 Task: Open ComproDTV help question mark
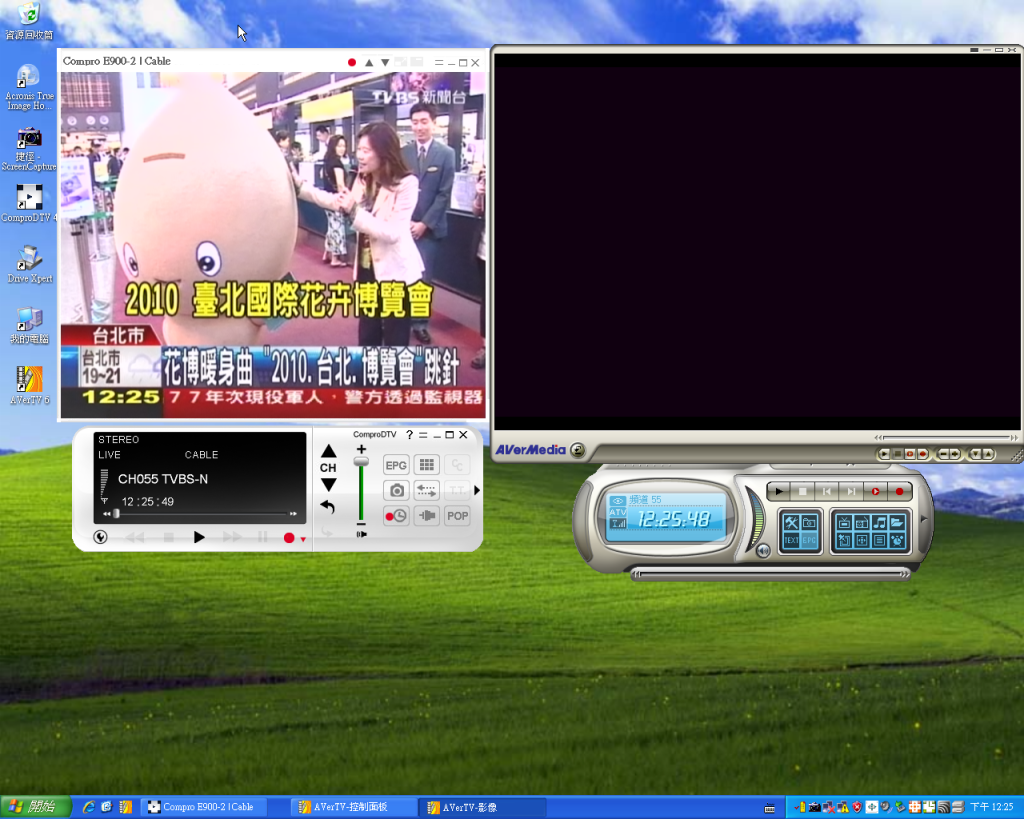coord(409,434)
